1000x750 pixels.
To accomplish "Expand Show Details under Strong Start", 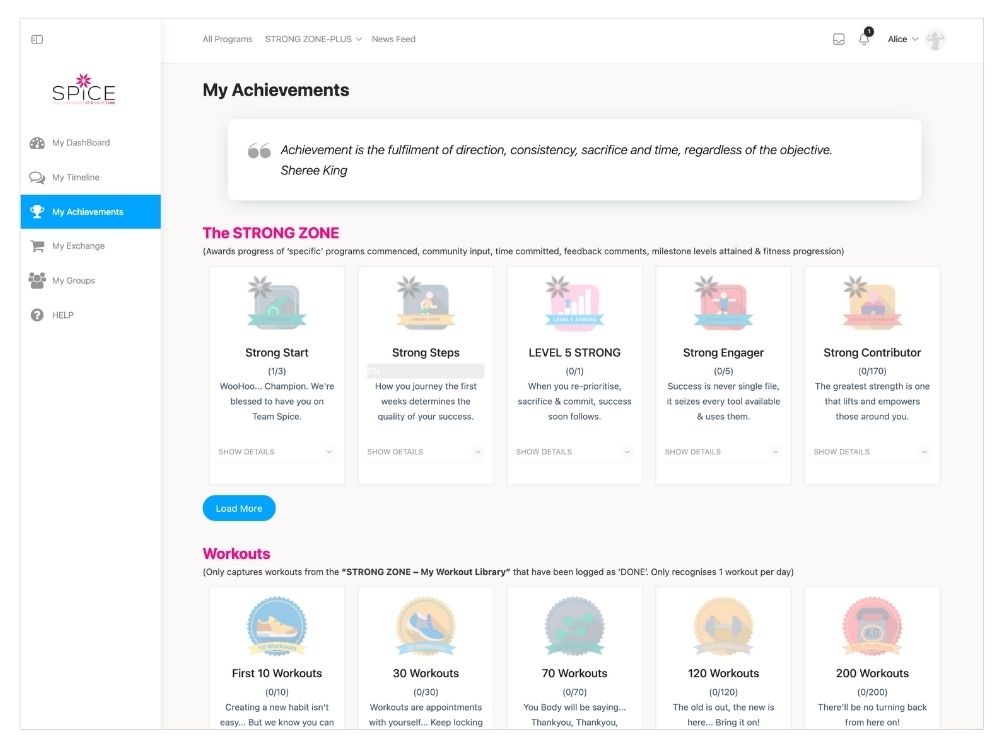I will click(276, 452).
